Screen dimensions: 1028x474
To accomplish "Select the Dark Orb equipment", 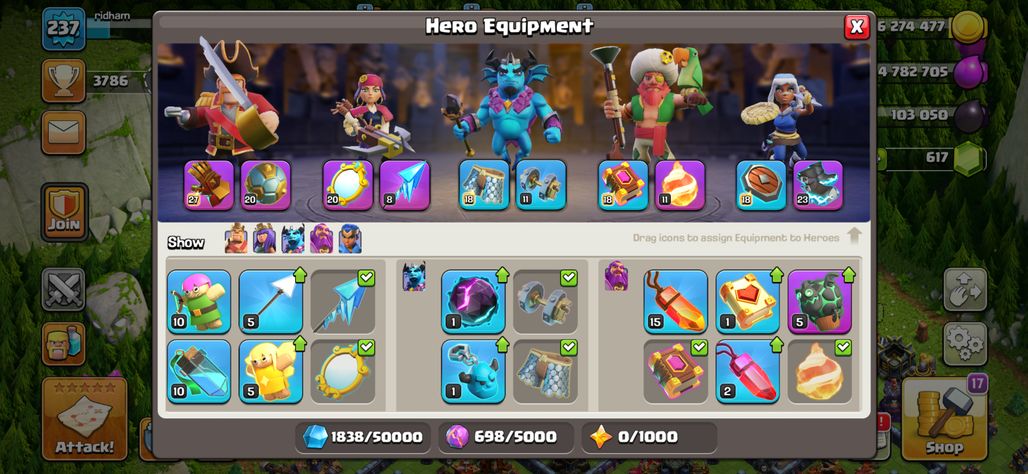I will 473,302.
